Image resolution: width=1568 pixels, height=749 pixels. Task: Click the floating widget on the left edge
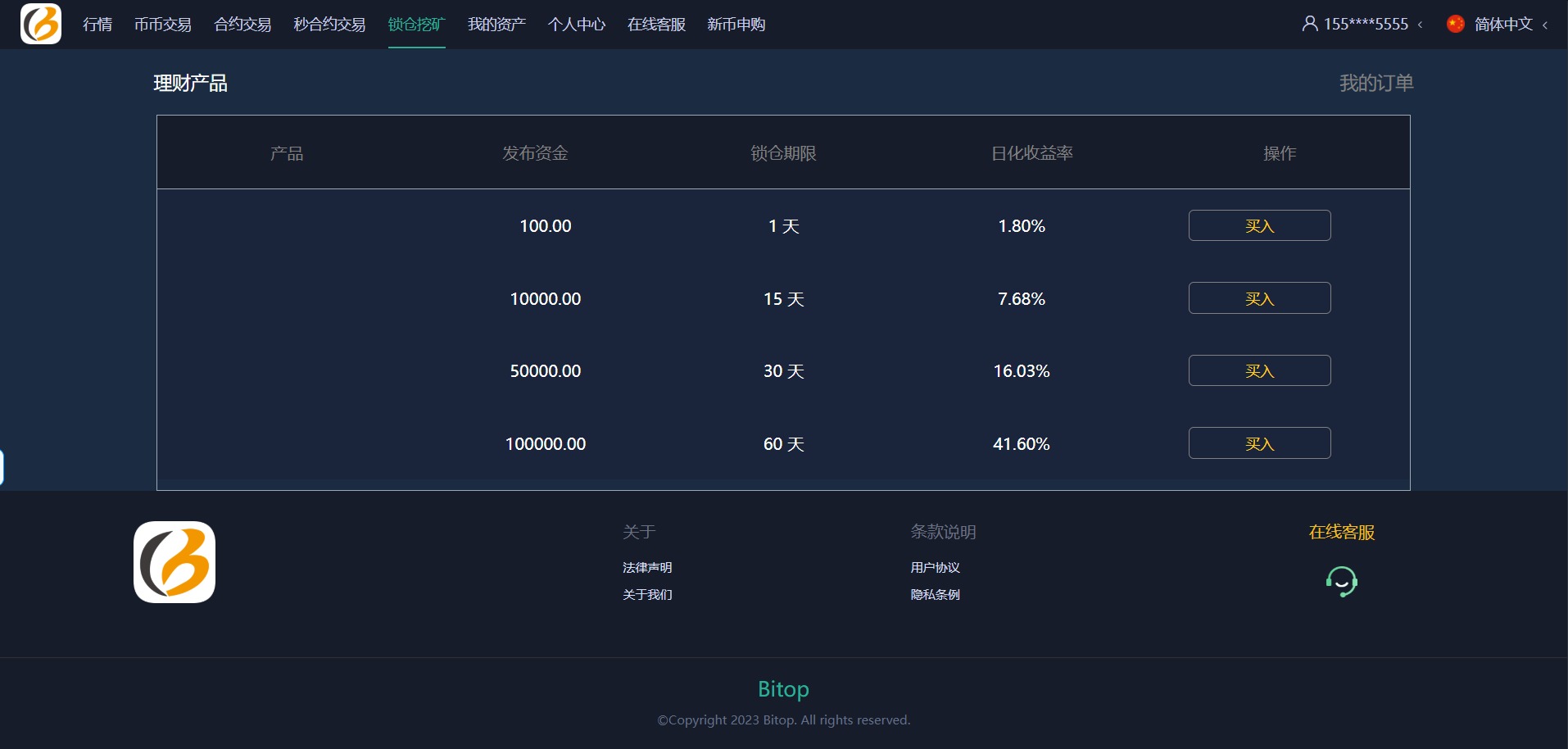coord(2,467)
